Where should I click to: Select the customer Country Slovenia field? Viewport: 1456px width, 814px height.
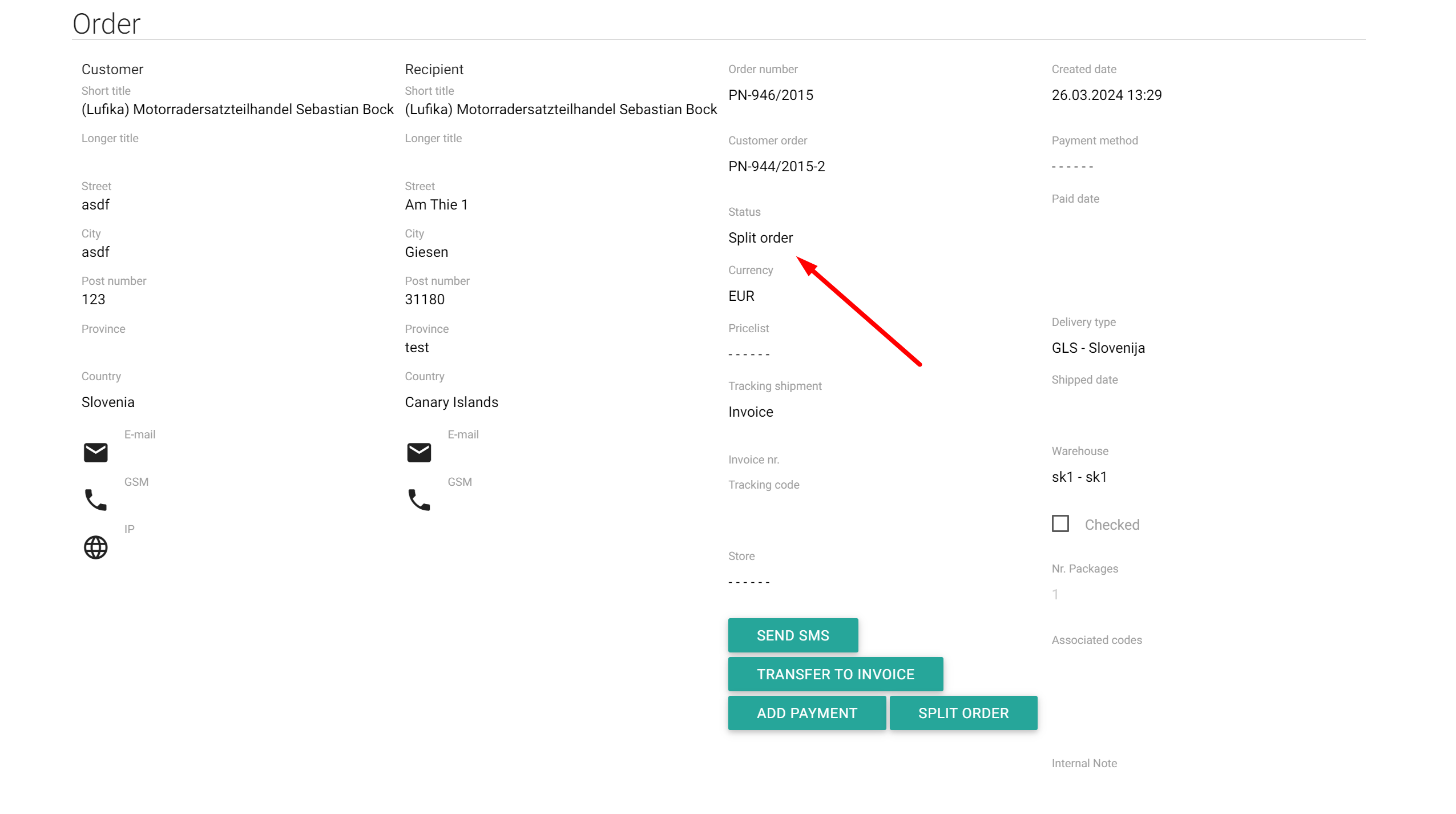click(x=108, y=402)
